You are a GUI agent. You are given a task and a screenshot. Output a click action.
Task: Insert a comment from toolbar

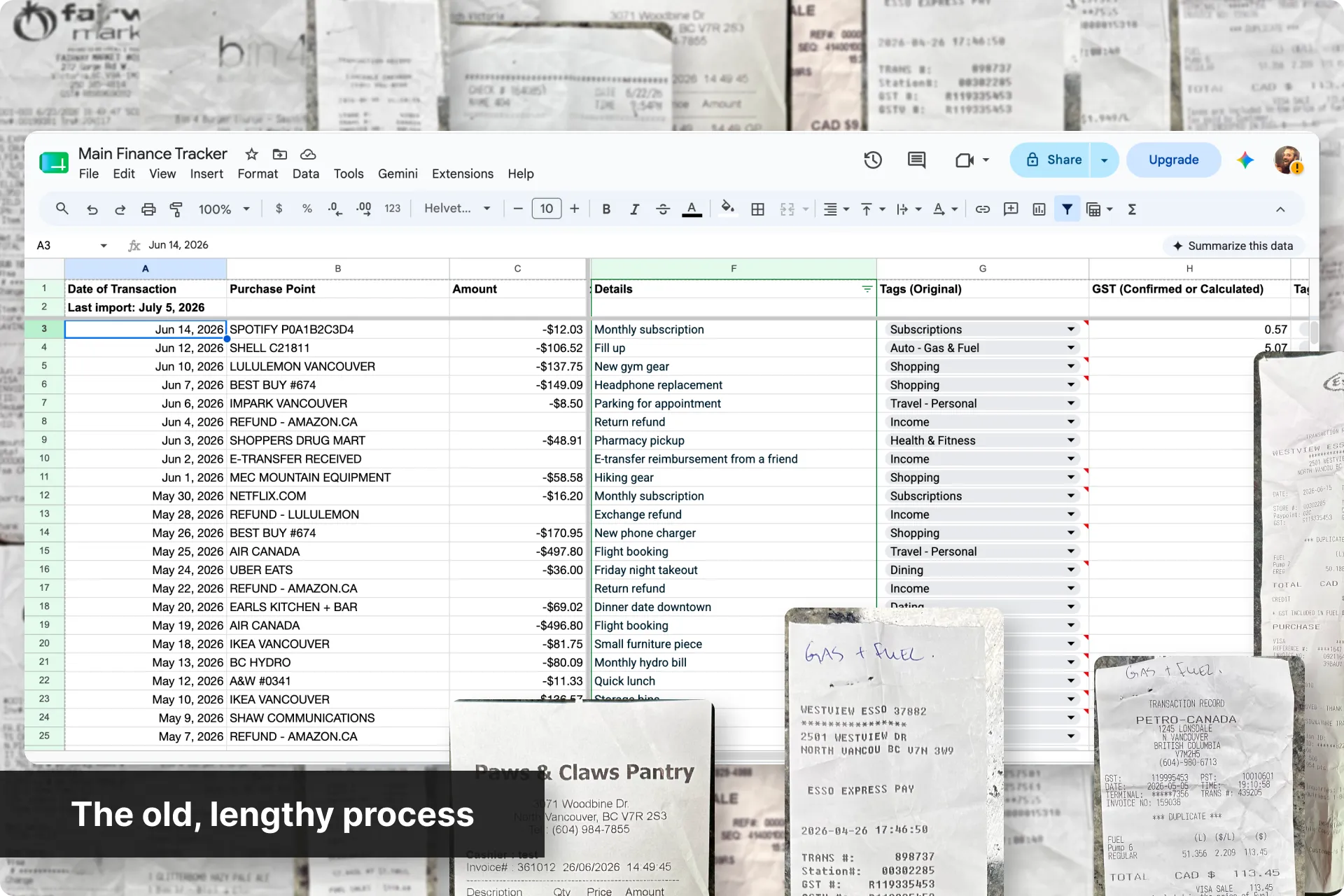point(1011,209)
